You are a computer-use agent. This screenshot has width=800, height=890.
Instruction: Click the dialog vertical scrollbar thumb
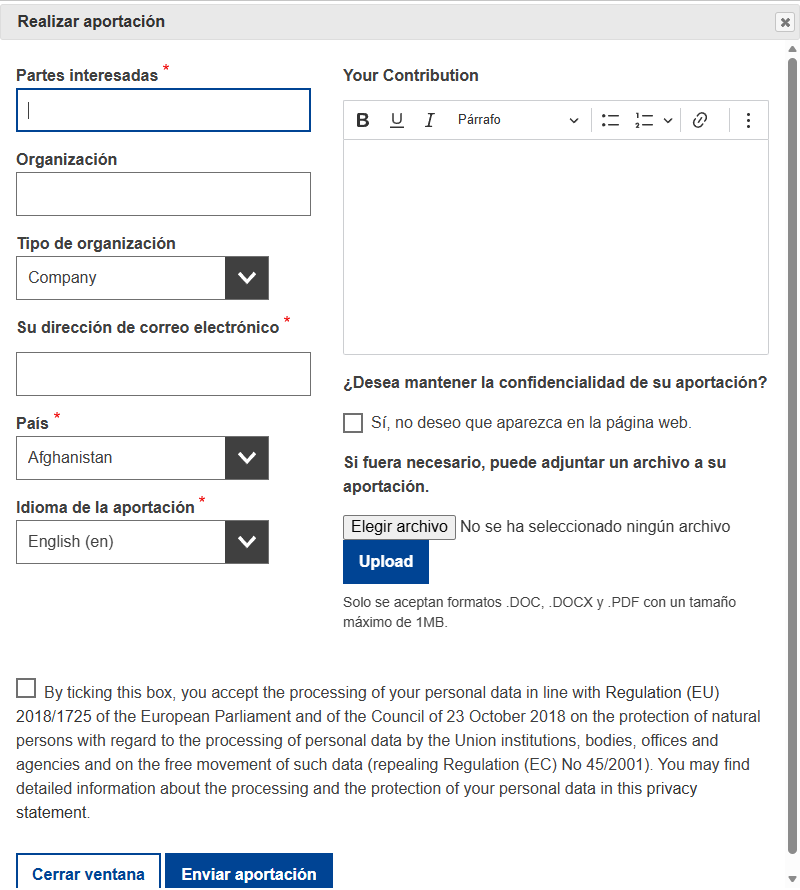pos(792,456)
